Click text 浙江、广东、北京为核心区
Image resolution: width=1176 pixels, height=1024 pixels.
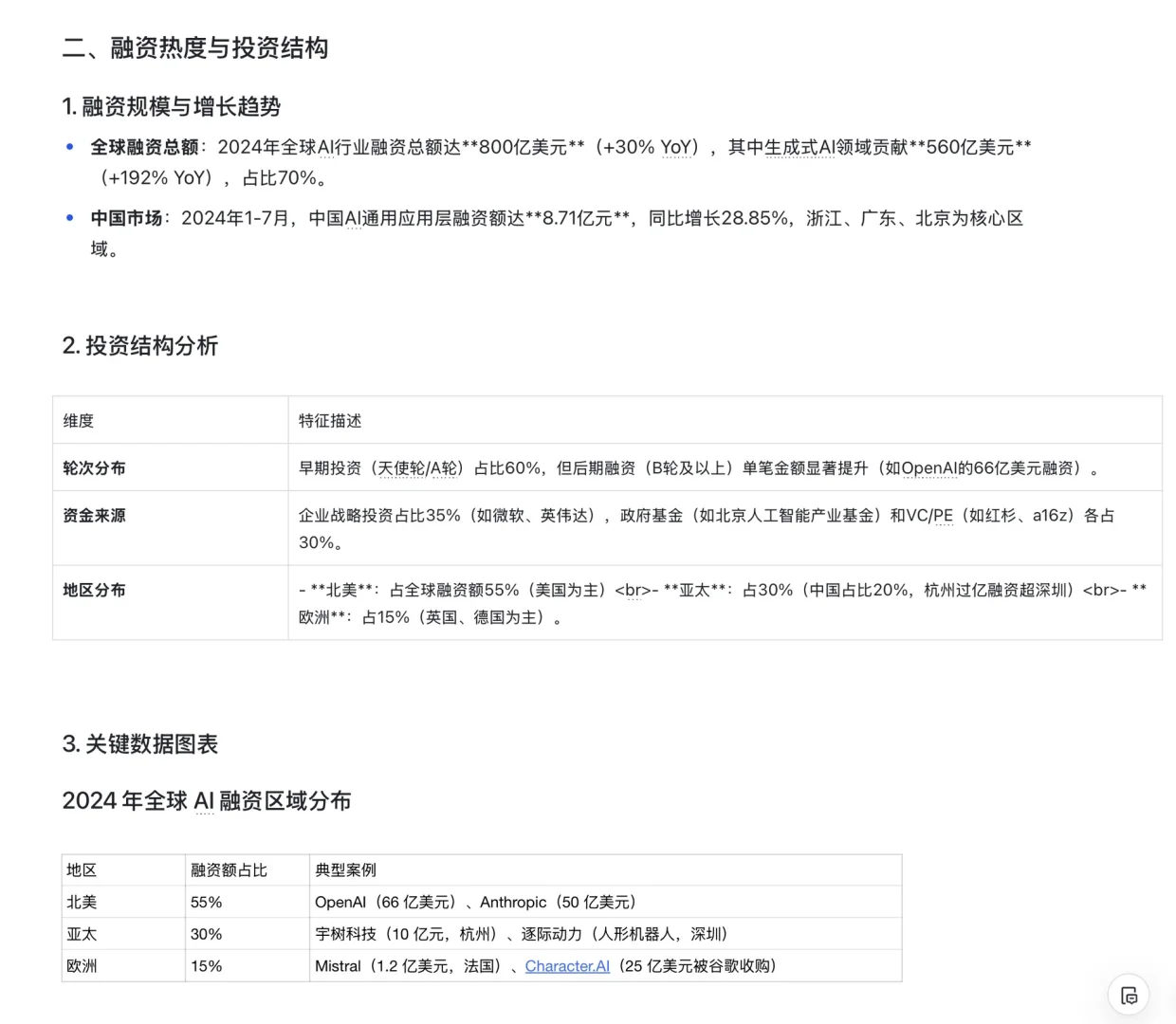(914, 218)
